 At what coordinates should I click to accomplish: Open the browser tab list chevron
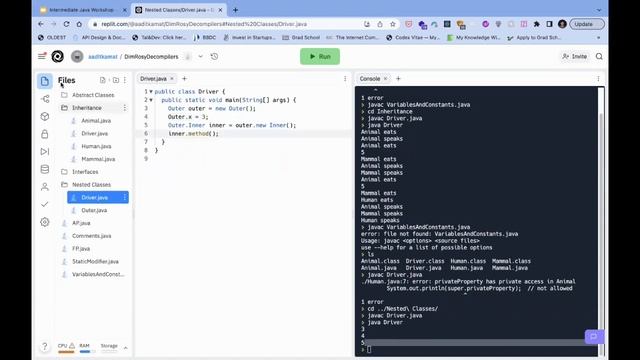coord(599,10)
